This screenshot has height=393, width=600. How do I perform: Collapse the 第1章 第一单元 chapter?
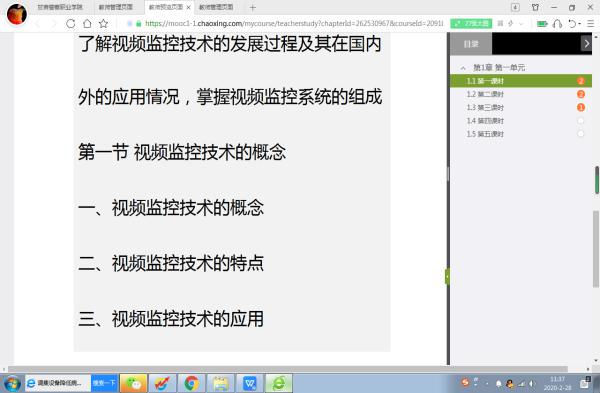pyautogui.click(x=463, y=68)
